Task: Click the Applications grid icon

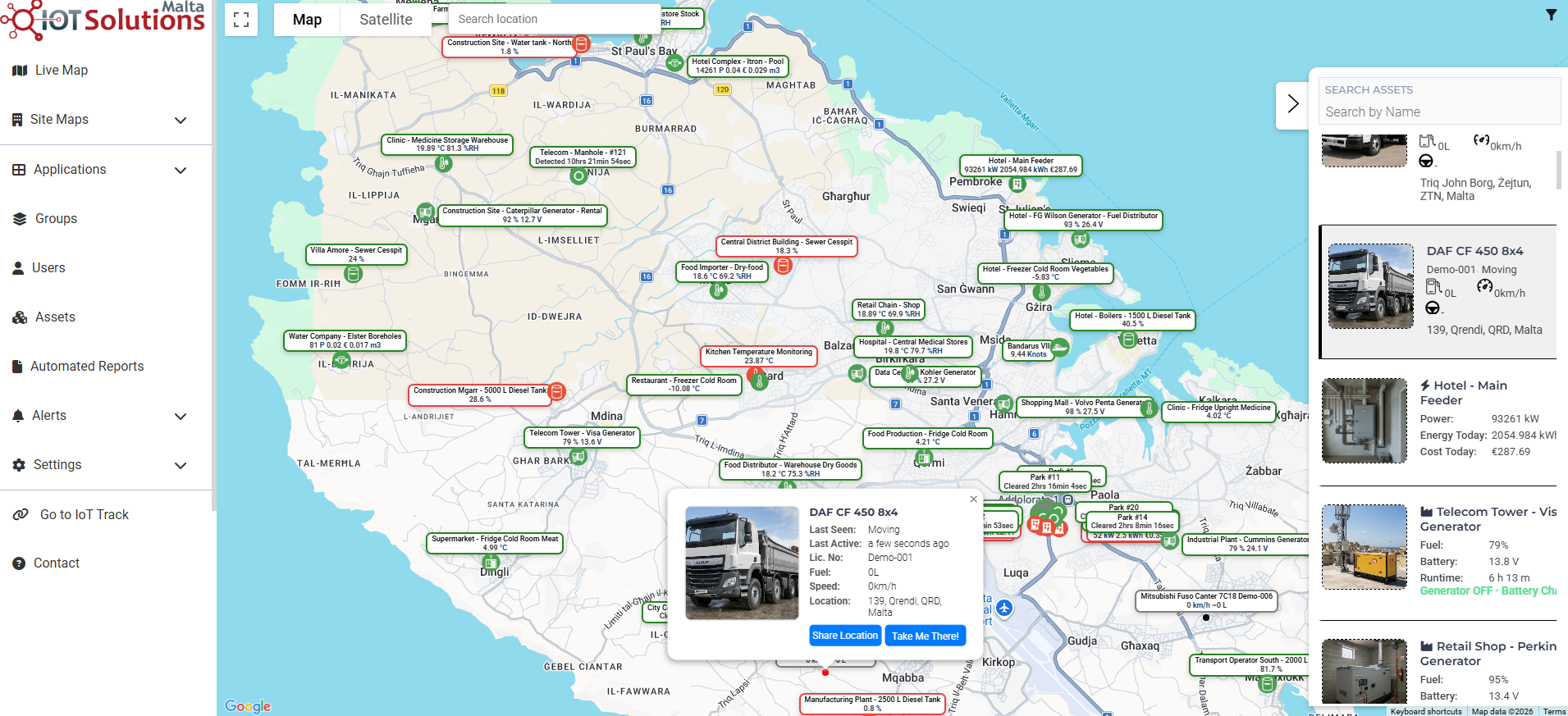Action: coord(19,170)
